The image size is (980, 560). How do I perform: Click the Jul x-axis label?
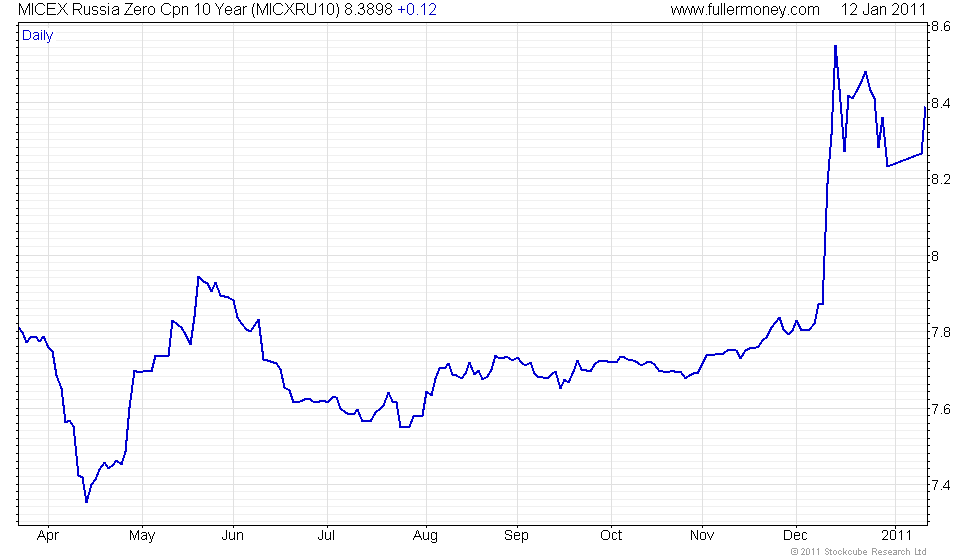pos(326,536)
